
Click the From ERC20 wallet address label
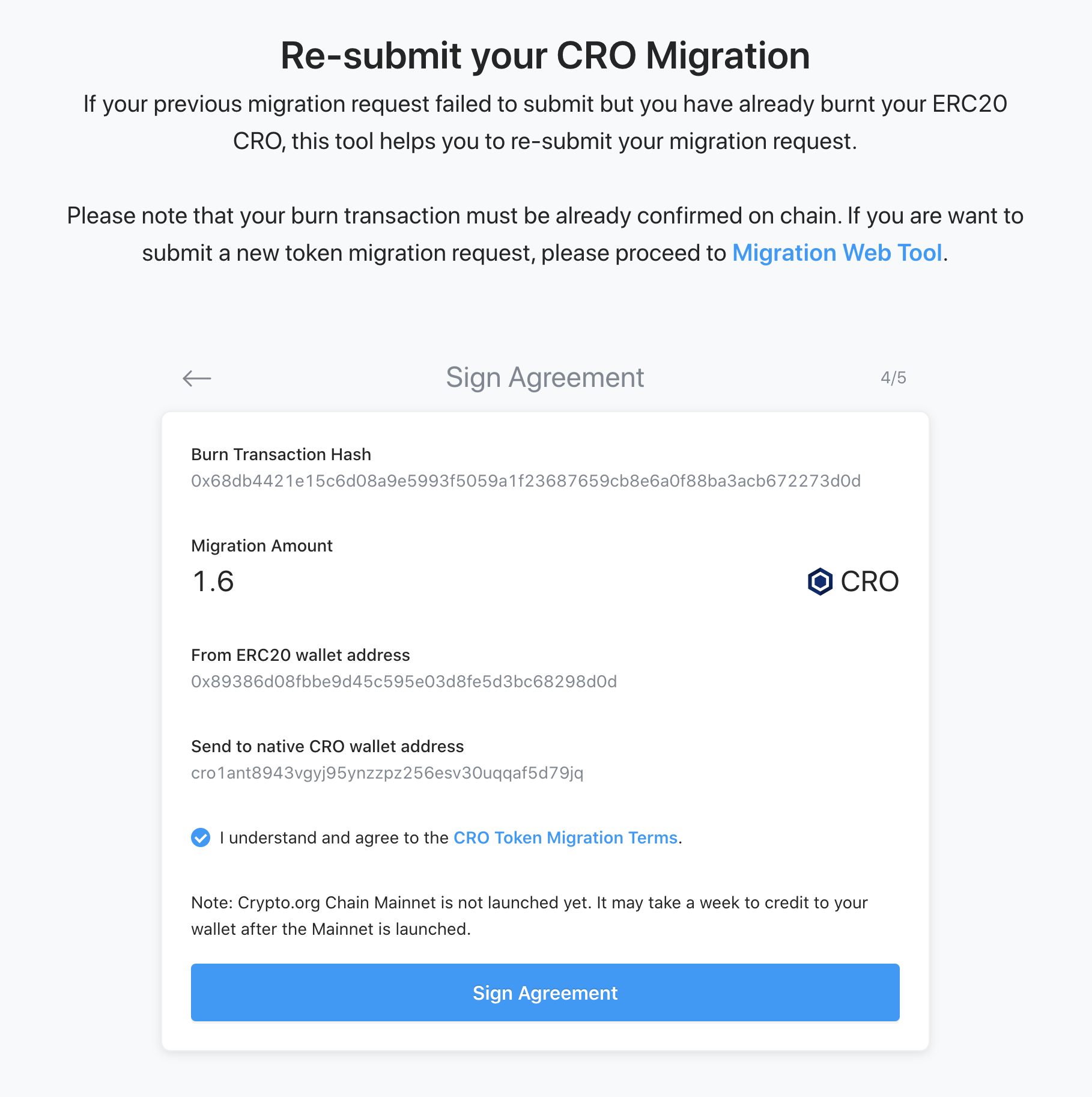coord(300,655)
